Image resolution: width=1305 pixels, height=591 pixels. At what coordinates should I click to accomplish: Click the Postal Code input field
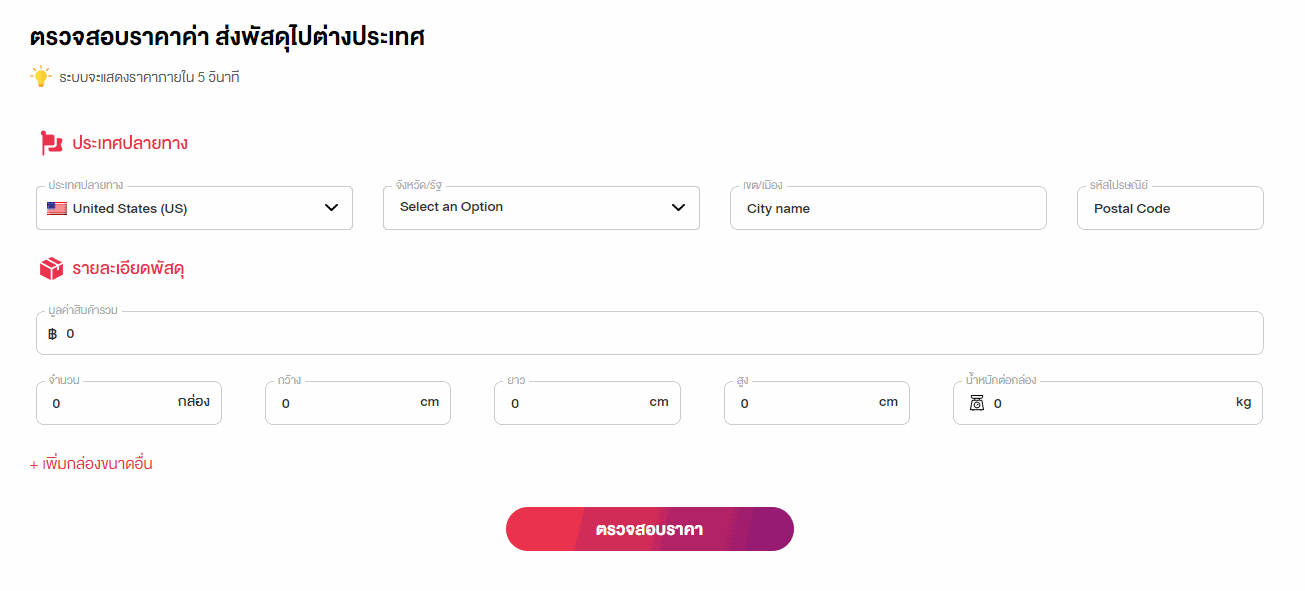tap(1170, 208)
